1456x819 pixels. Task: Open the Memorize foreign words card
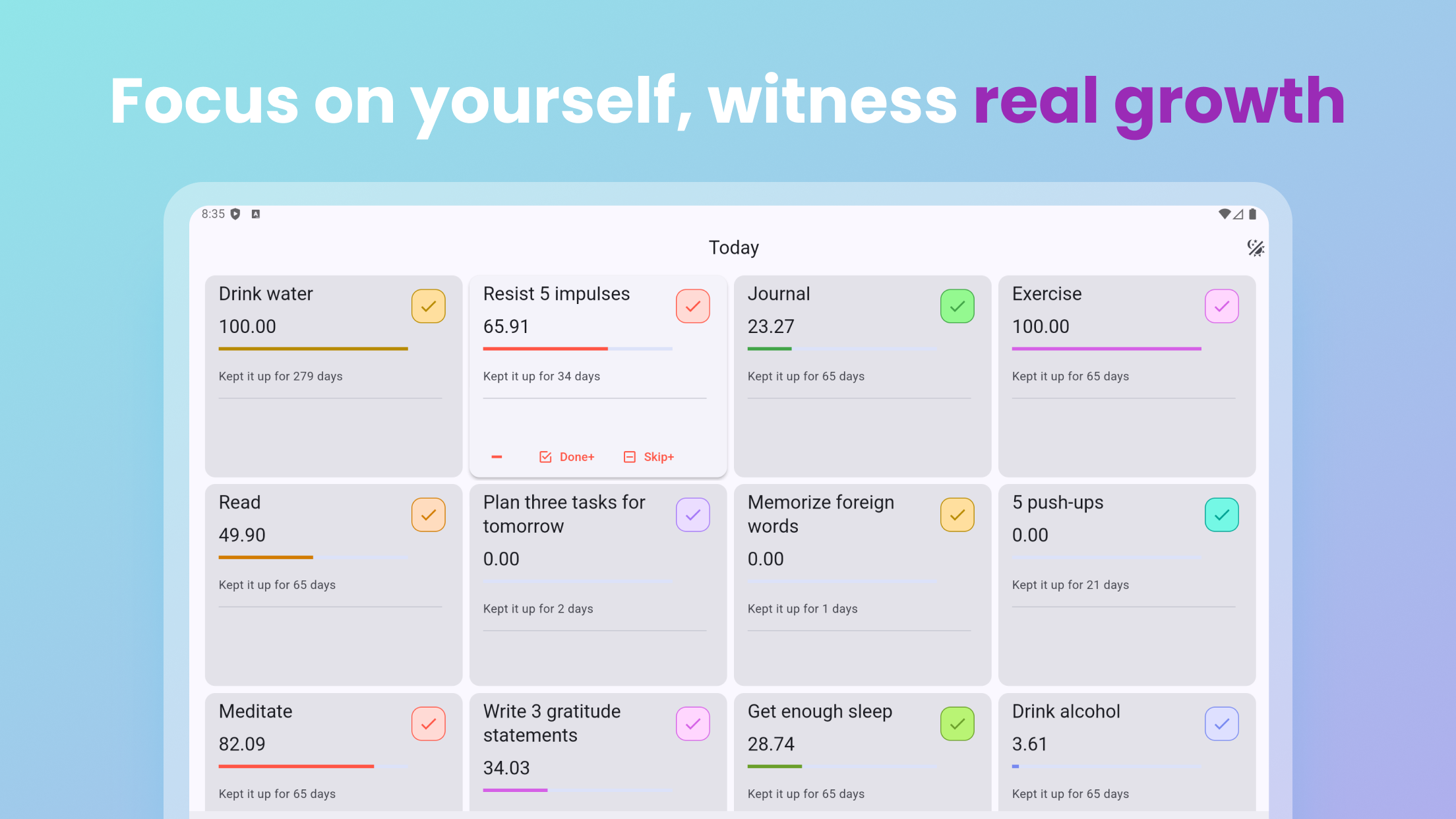coord(863,585)
